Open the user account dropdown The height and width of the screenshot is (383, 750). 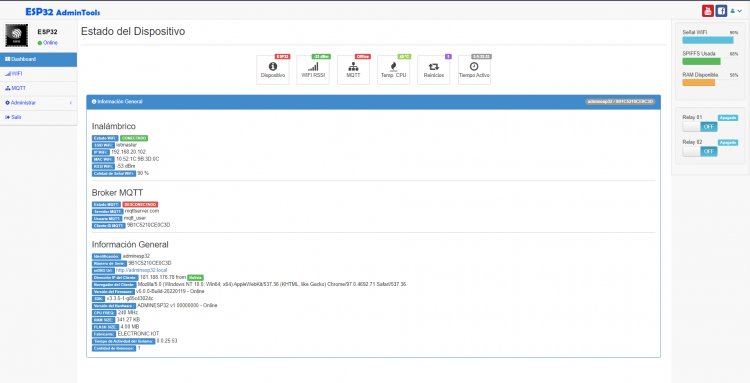[736, 11]
